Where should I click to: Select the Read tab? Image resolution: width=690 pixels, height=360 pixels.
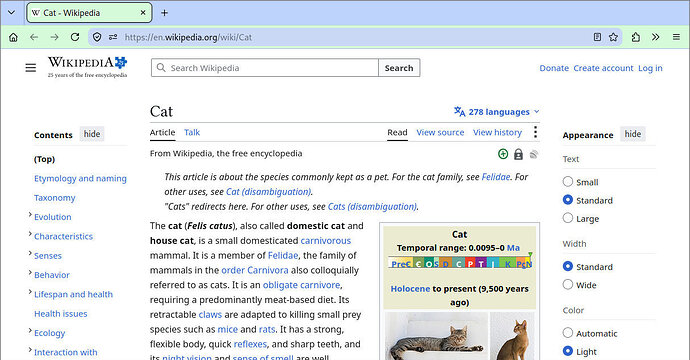397,132
